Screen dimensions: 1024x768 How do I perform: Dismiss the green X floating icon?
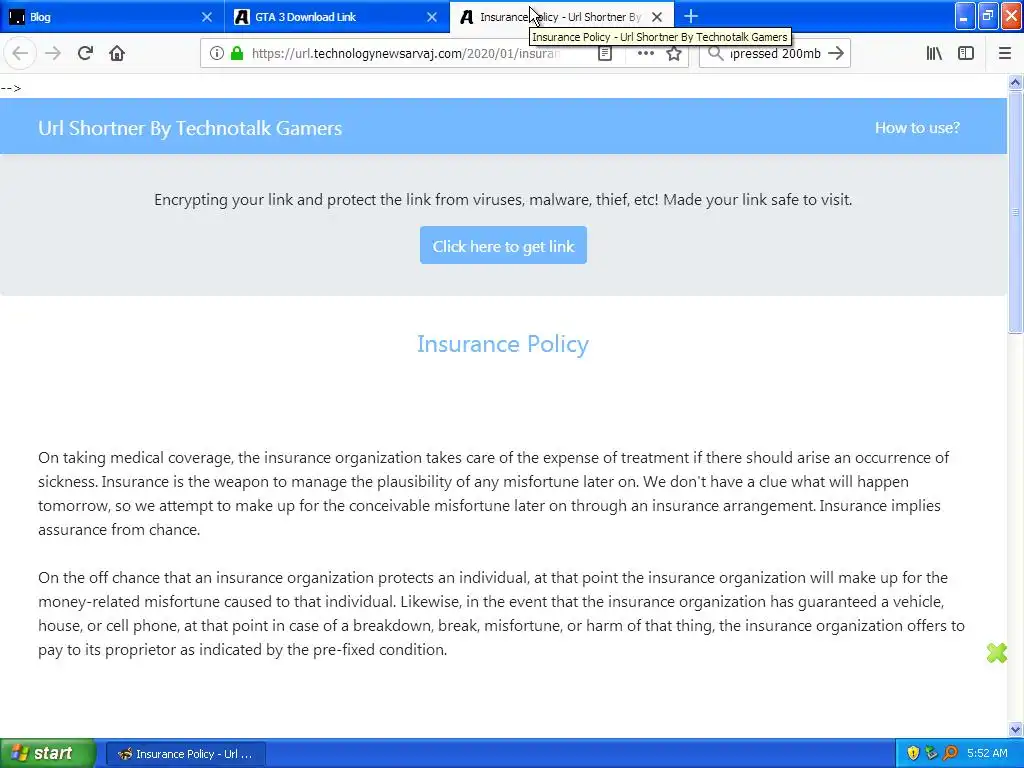(997, 652)
